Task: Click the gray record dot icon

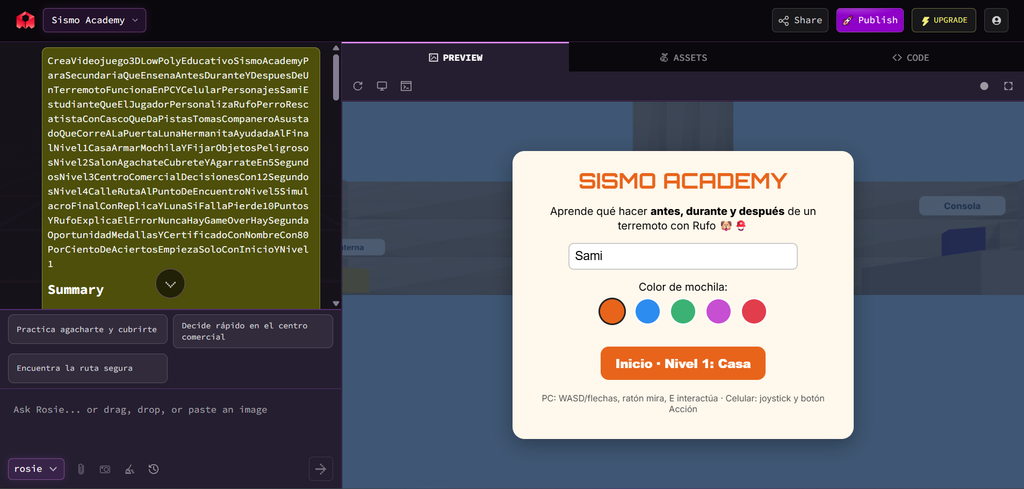Action: [984, 86]
